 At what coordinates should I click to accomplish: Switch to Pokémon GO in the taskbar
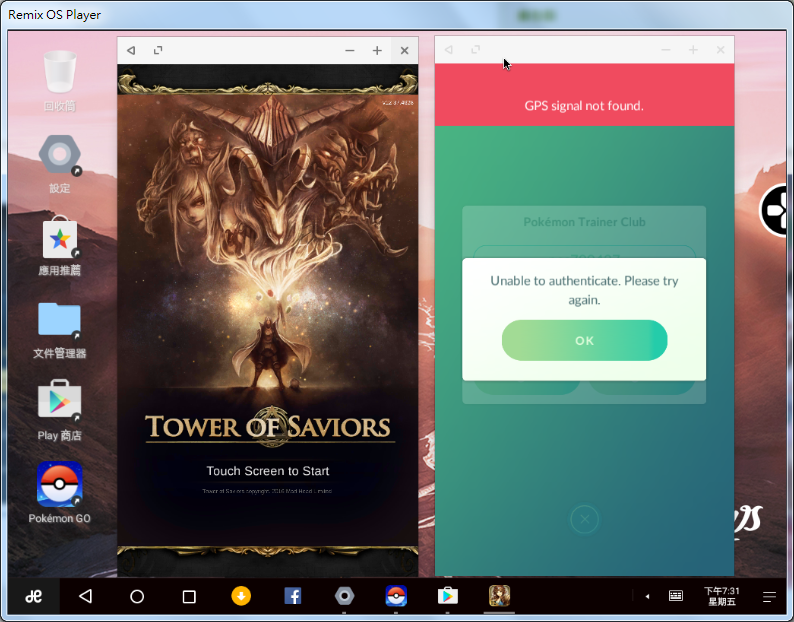coord(396,596)
